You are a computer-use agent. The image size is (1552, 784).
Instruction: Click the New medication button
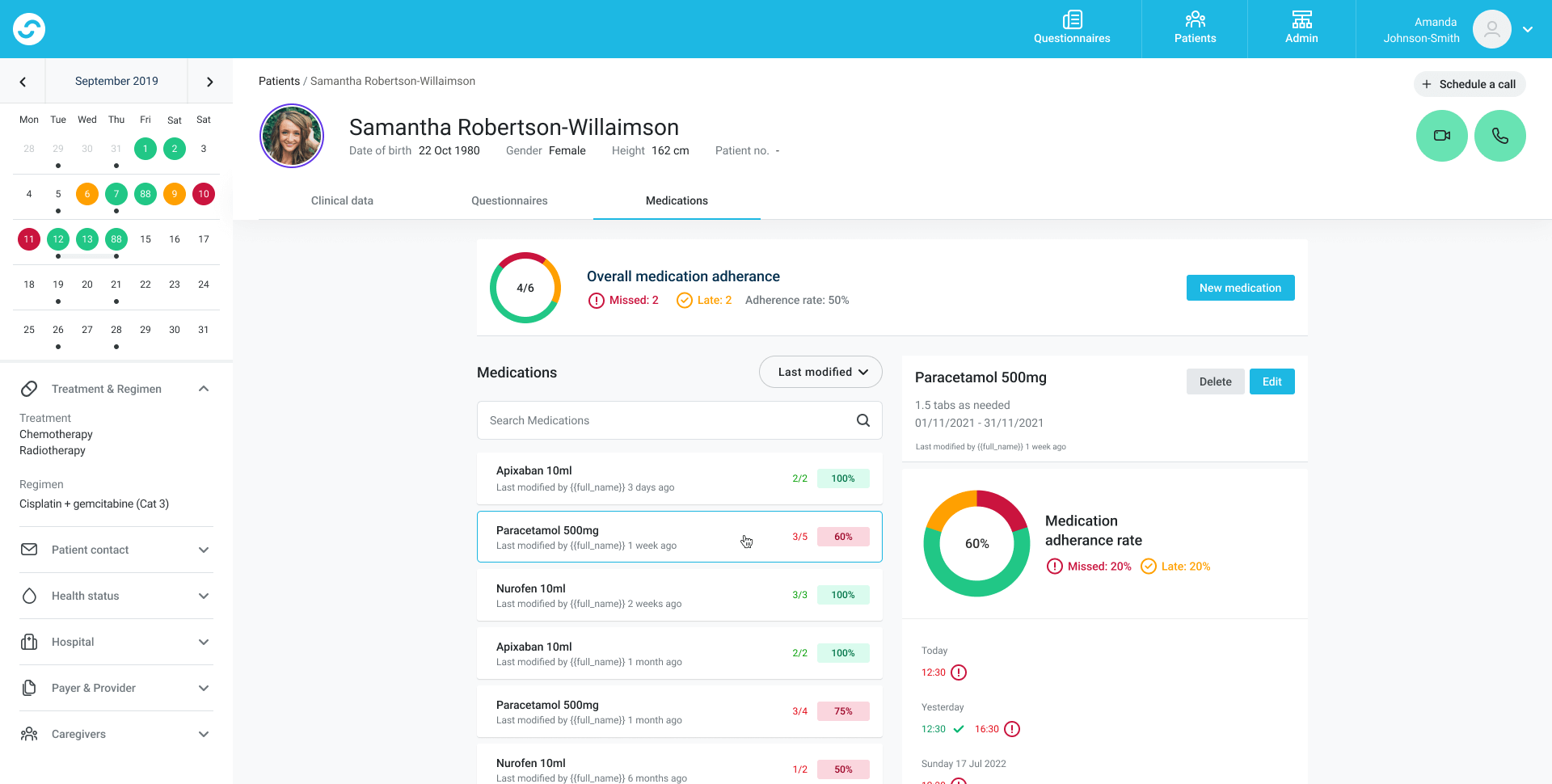tap(1240, 288)
